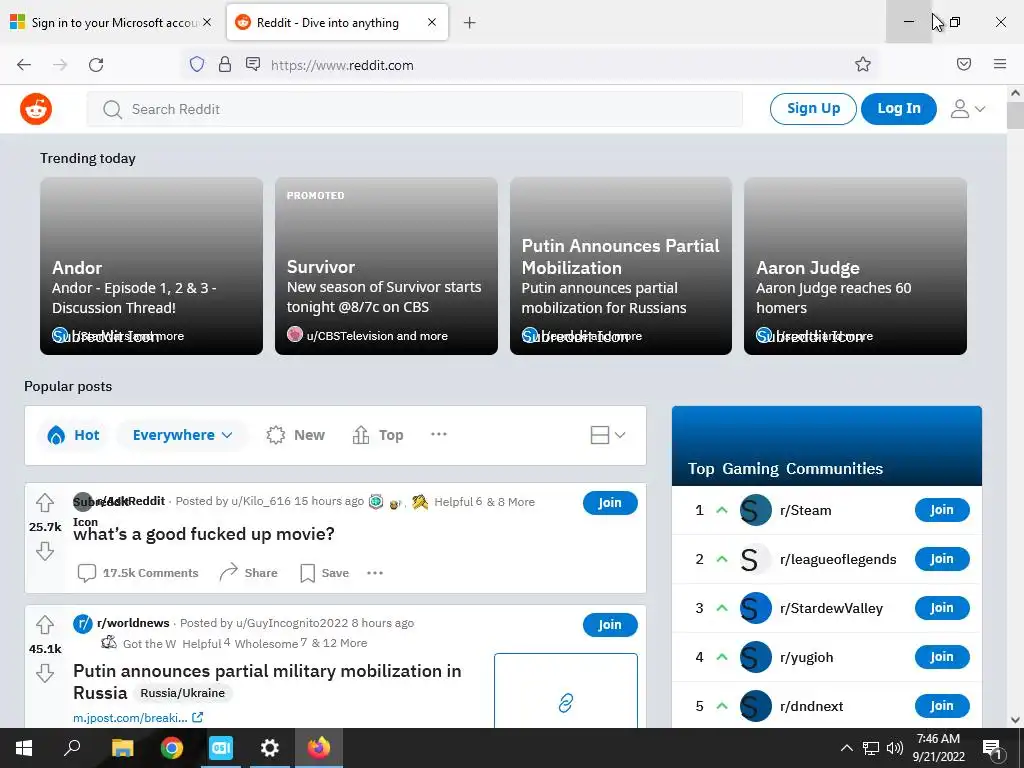Screen dimensions: 1024x768
Task: Join the r/Steam community
Action: click(942, 510)
